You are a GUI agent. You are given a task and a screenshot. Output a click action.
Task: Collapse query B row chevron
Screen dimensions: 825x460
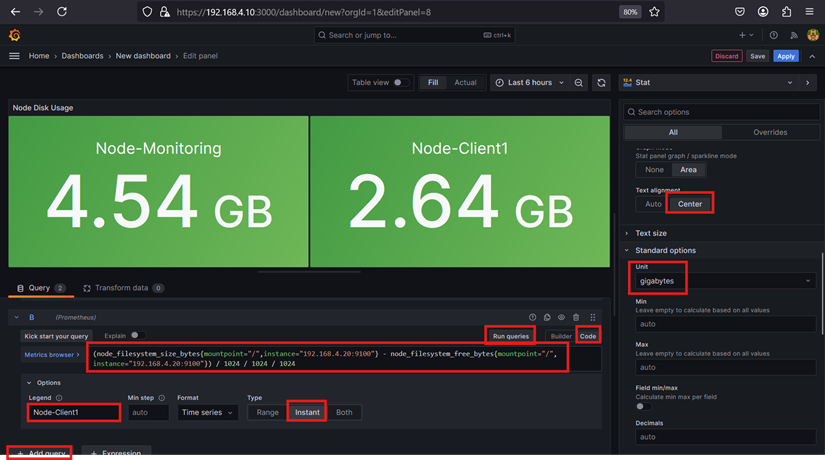coord(16,317)
